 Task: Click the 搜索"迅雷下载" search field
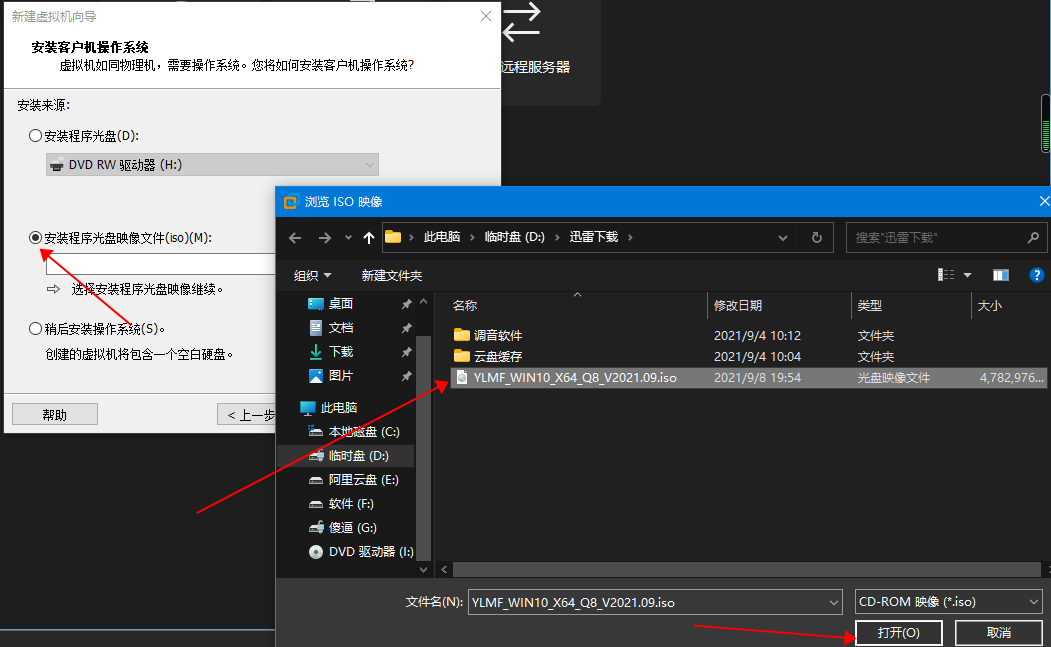coord(937,237)
